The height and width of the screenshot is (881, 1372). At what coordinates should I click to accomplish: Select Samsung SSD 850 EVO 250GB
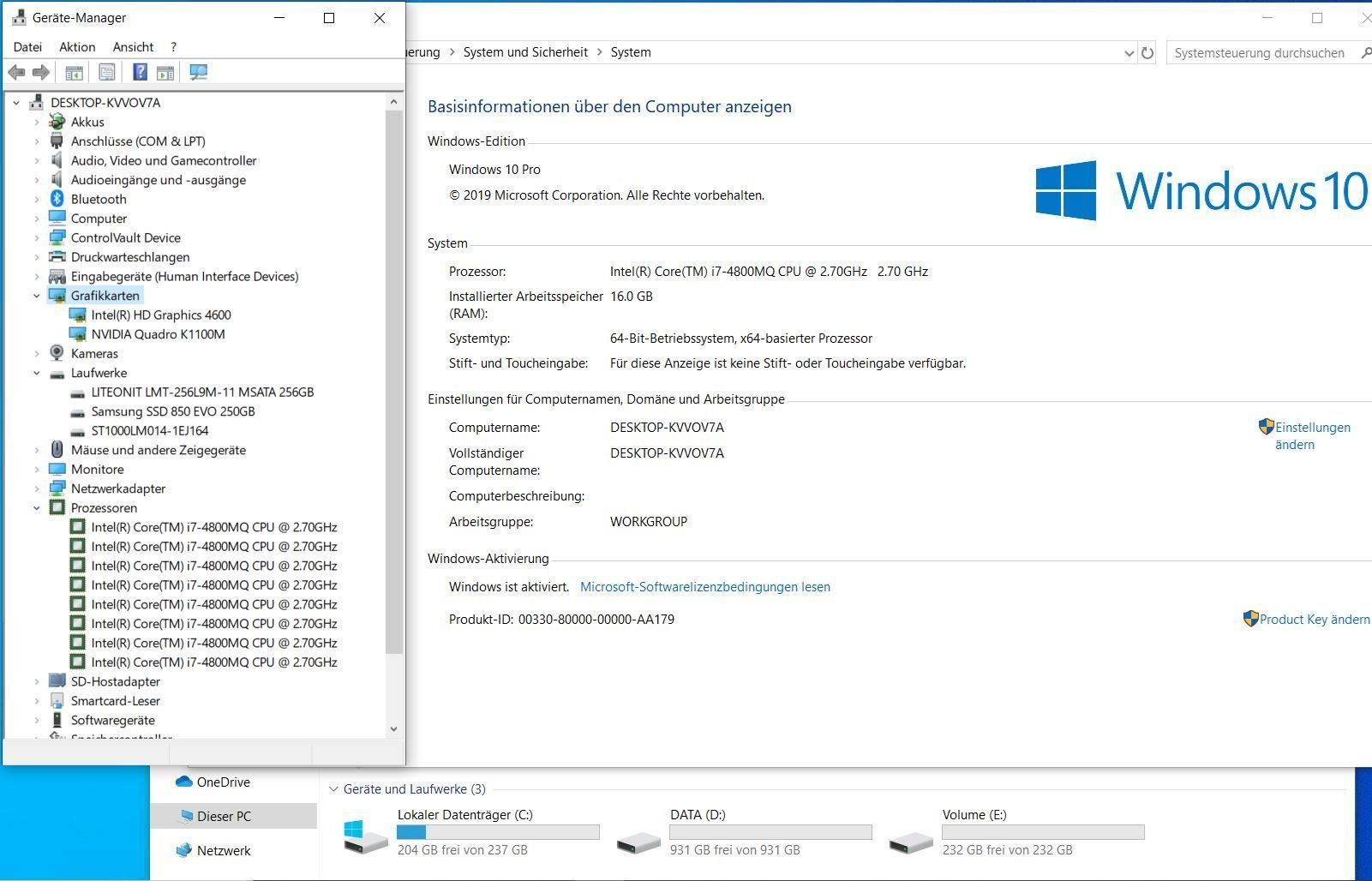pyautogui.click(x=173, y=411)
